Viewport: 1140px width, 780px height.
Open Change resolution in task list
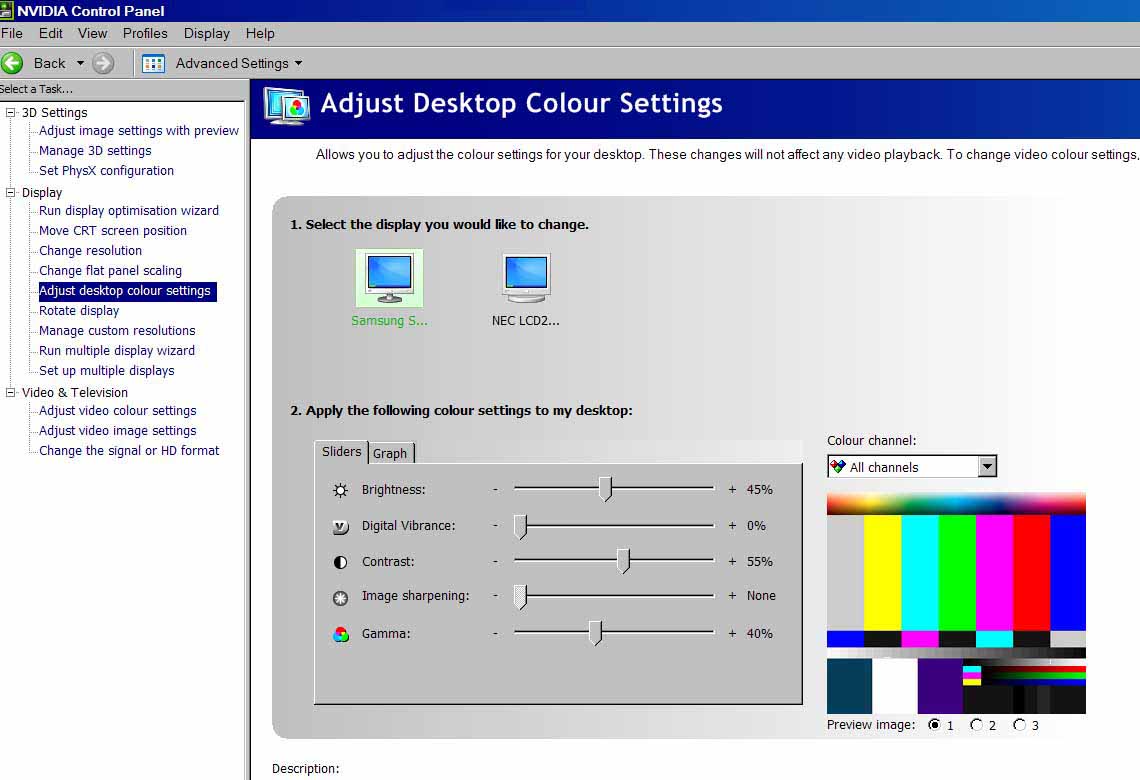pos(90,251)
